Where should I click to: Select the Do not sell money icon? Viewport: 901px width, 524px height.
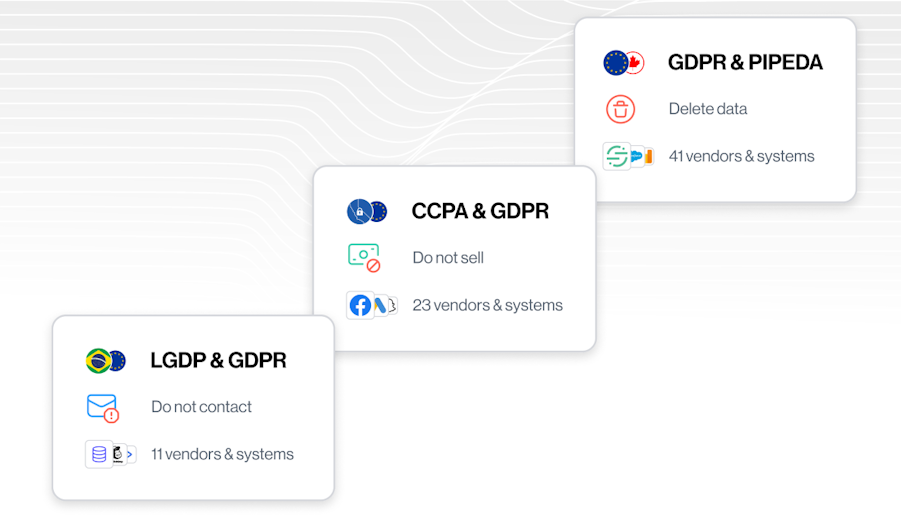pyautogui.click(x=364, y=257)
